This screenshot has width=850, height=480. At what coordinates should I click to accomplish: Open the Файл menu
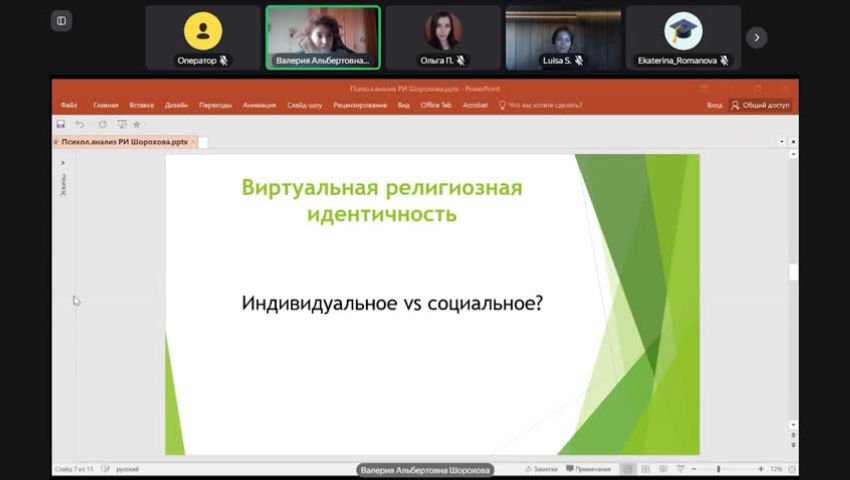(69, 105)
